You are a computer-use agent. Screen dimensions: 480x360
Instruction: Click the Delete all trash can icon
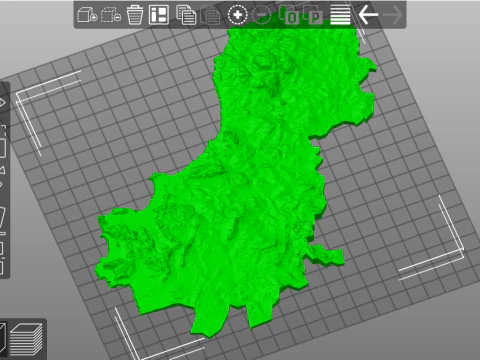tap(135, 15)
